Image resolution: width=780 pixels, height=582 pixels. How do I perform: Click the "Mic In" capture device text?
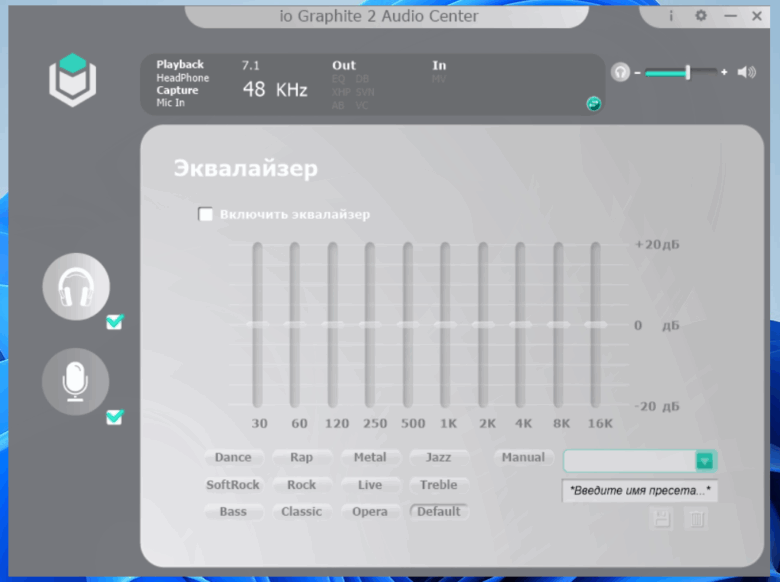(171, 103)
